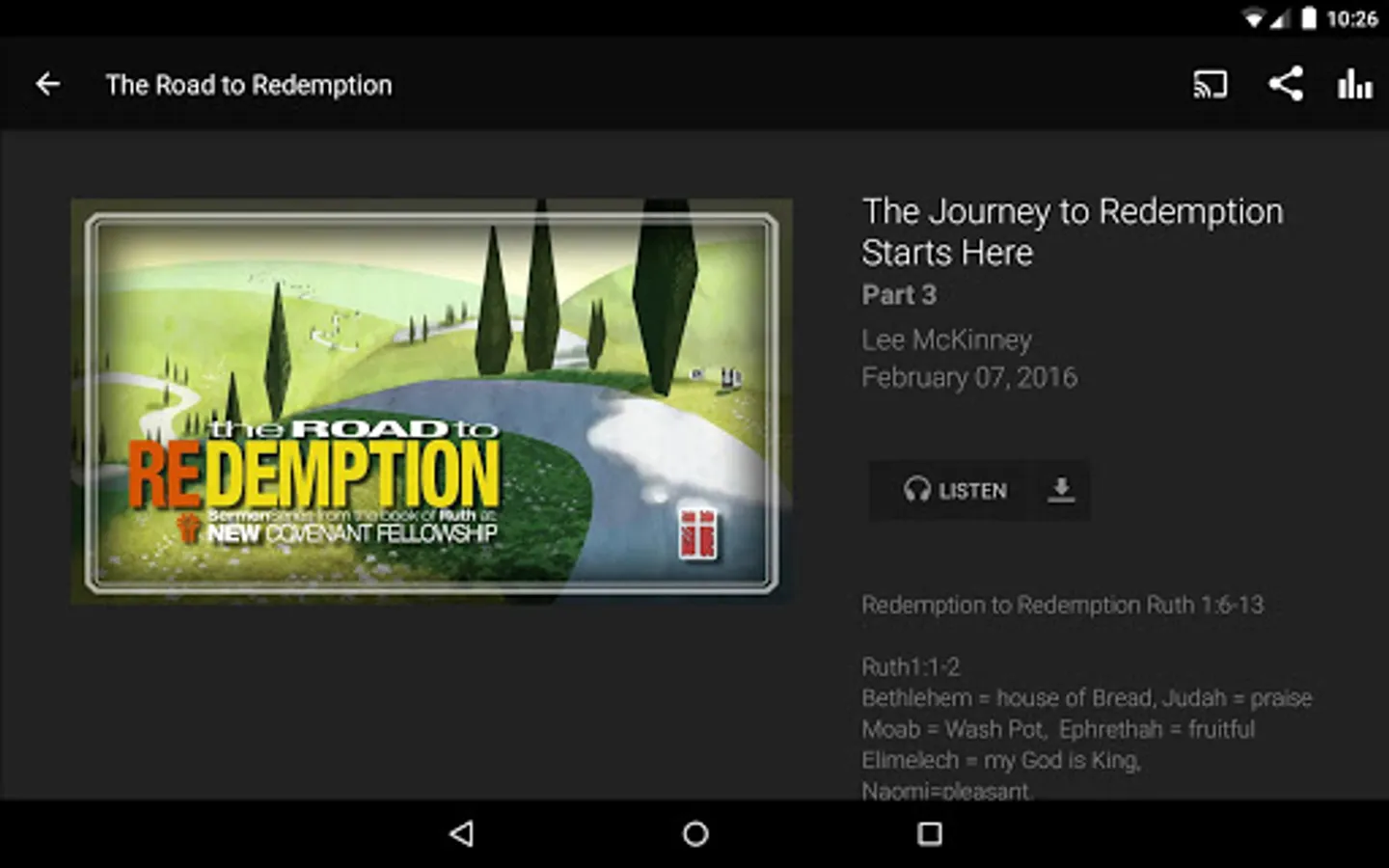Open recent apps with square button
This screenshot has width=1389, height=868.
coord(929,833)
